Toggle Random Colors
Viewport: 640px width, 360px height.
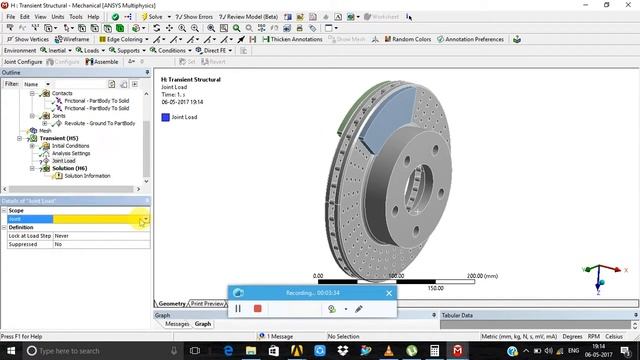407,39
